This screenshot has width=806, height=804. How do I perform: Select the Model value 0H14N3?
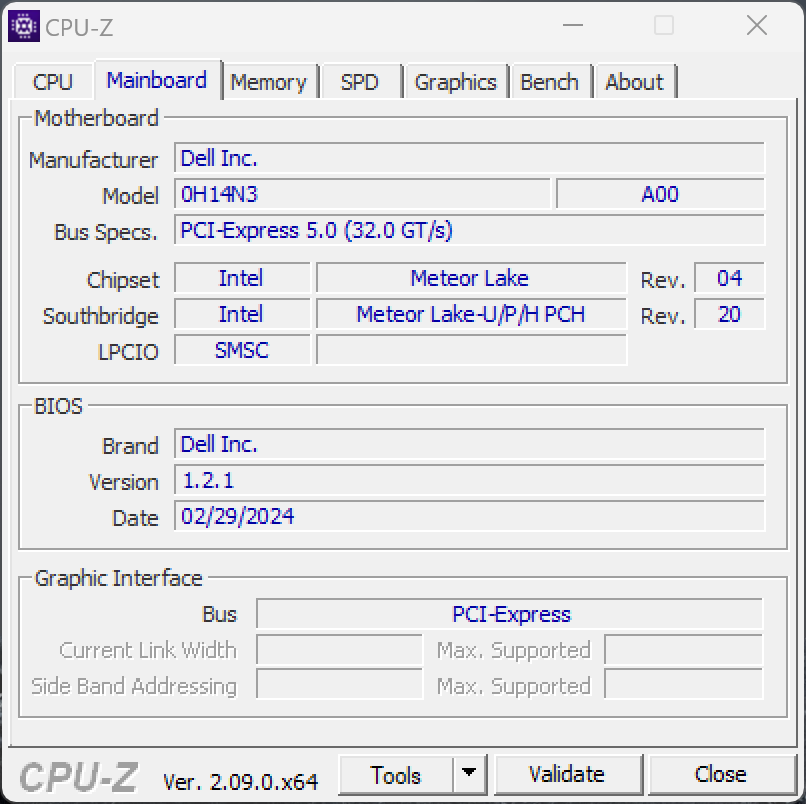coord(362,194)
